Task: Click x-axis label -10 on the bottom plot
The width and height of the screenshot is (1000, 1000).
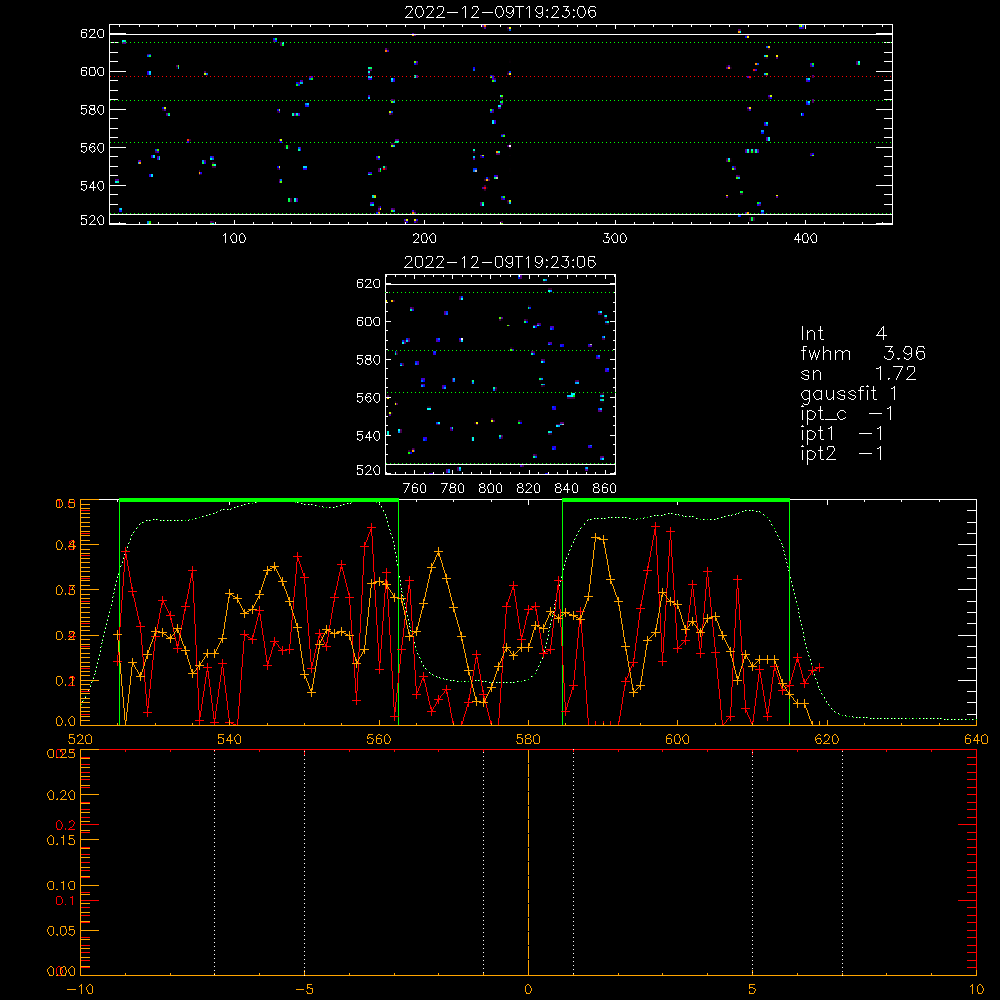Action: click(x=80, y=990)
